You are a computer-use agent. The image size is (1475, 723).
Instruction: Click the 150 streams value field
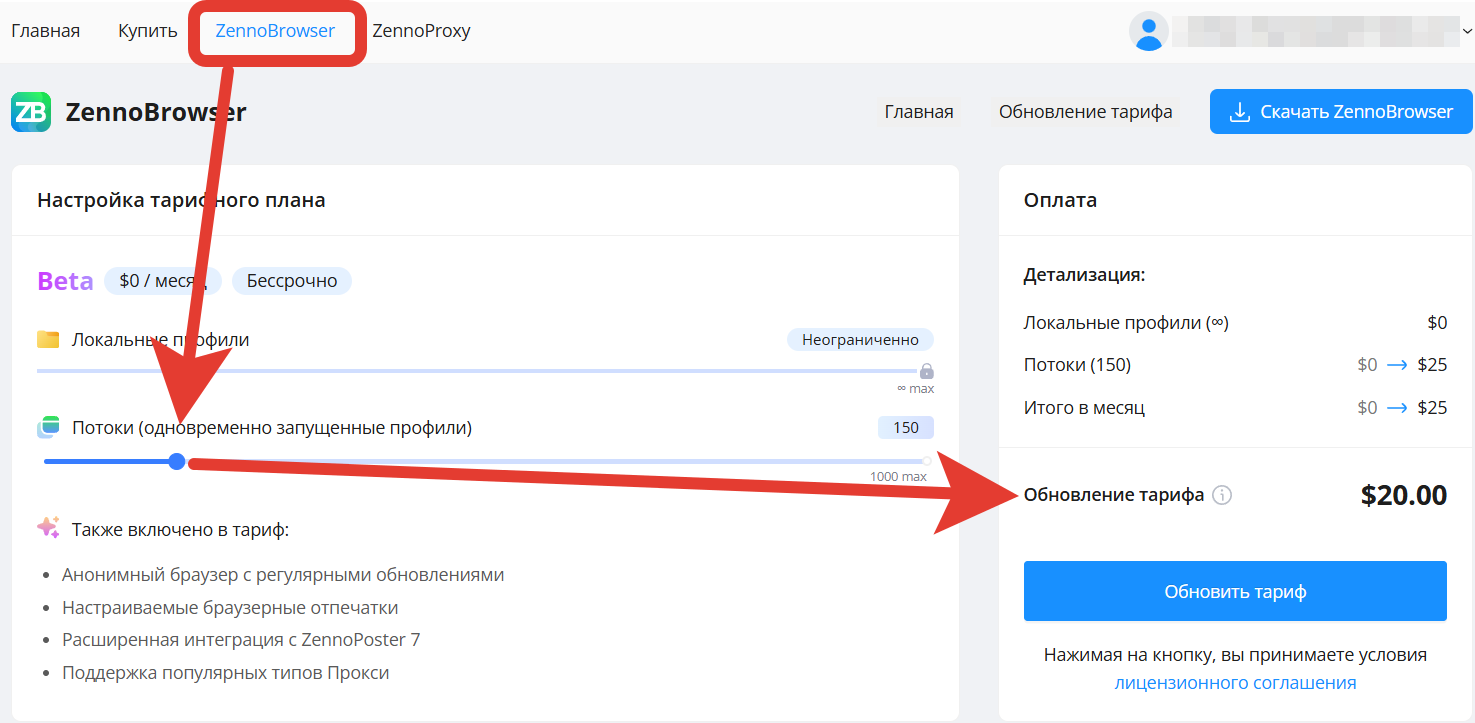point(905,428)
